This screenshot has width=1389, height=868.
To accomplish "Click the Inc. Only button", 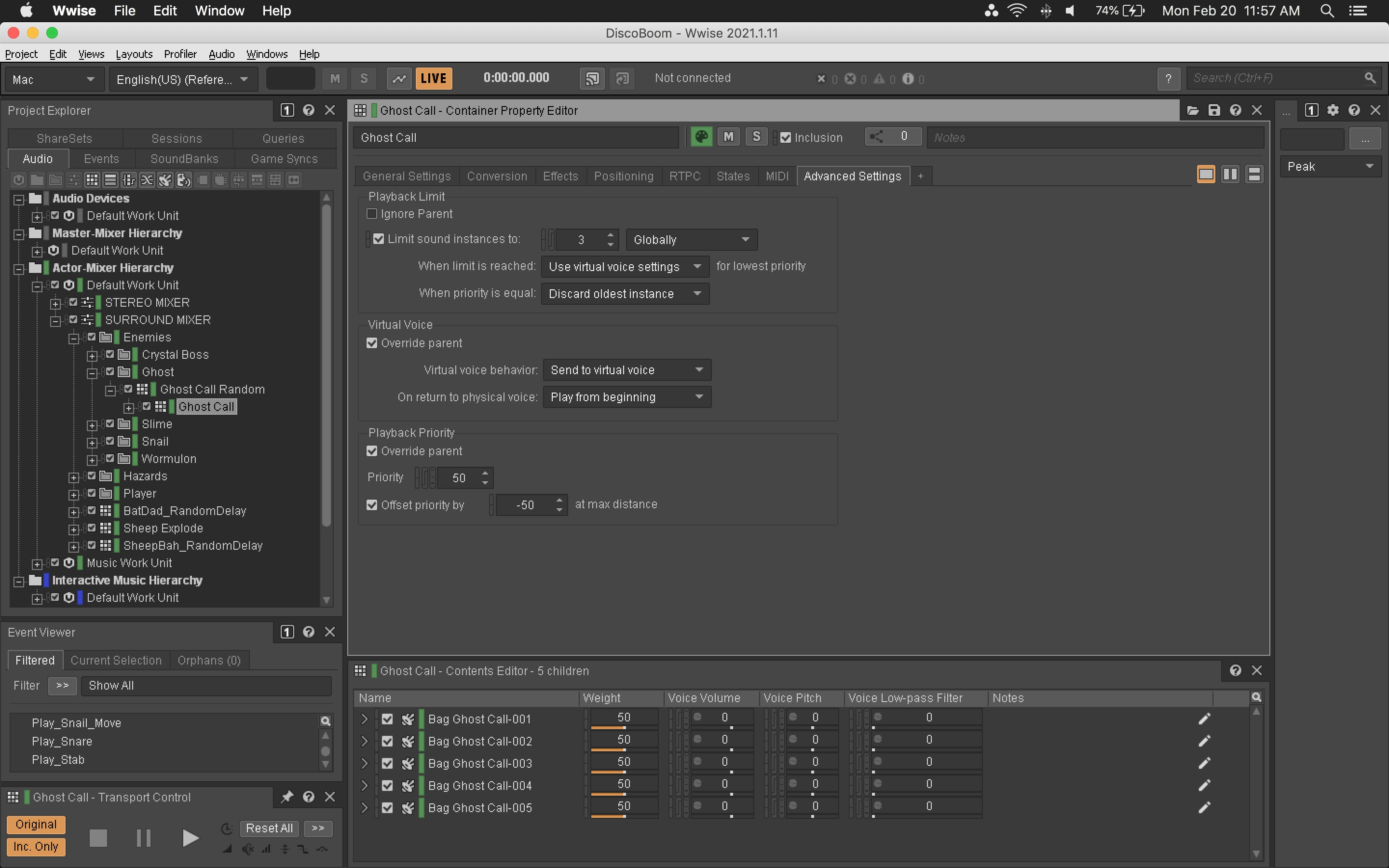I will tap(36, 847).
